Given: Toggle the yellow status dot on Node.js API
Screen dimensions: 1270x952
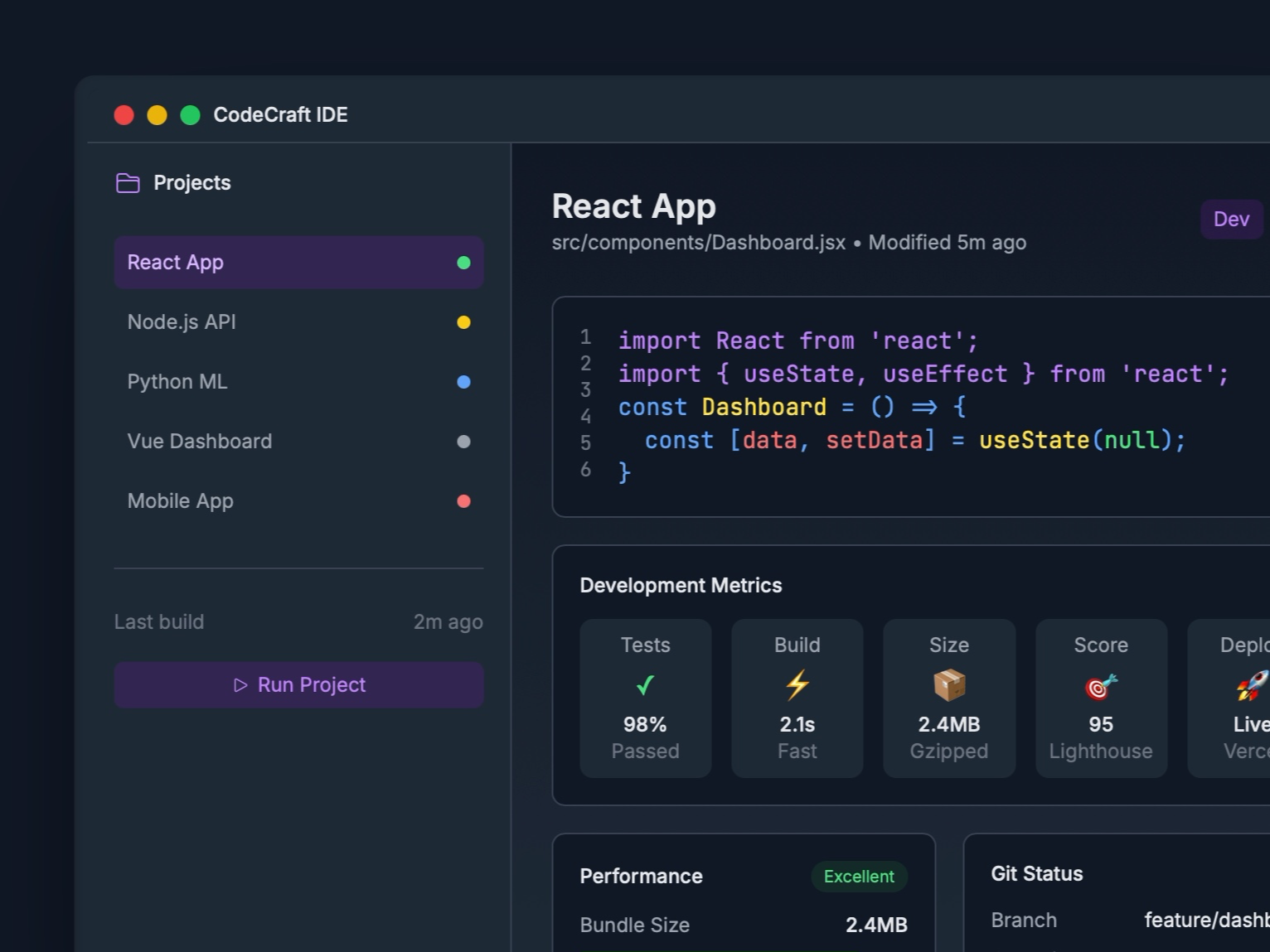Looking at the screenshot, I should pos(463,321).
